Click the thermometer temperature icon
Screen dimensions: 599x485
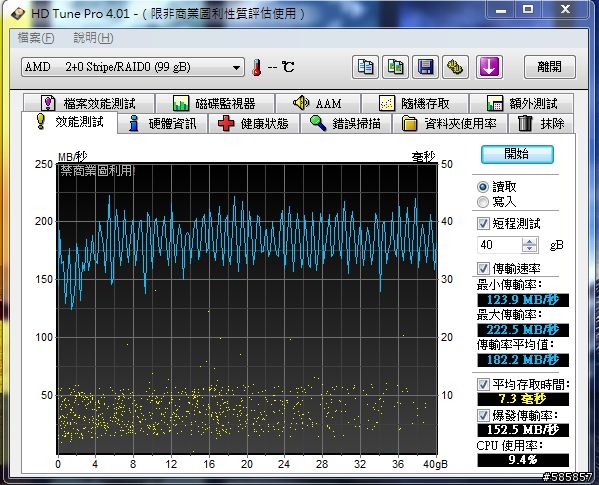click(x=257, y=68)
